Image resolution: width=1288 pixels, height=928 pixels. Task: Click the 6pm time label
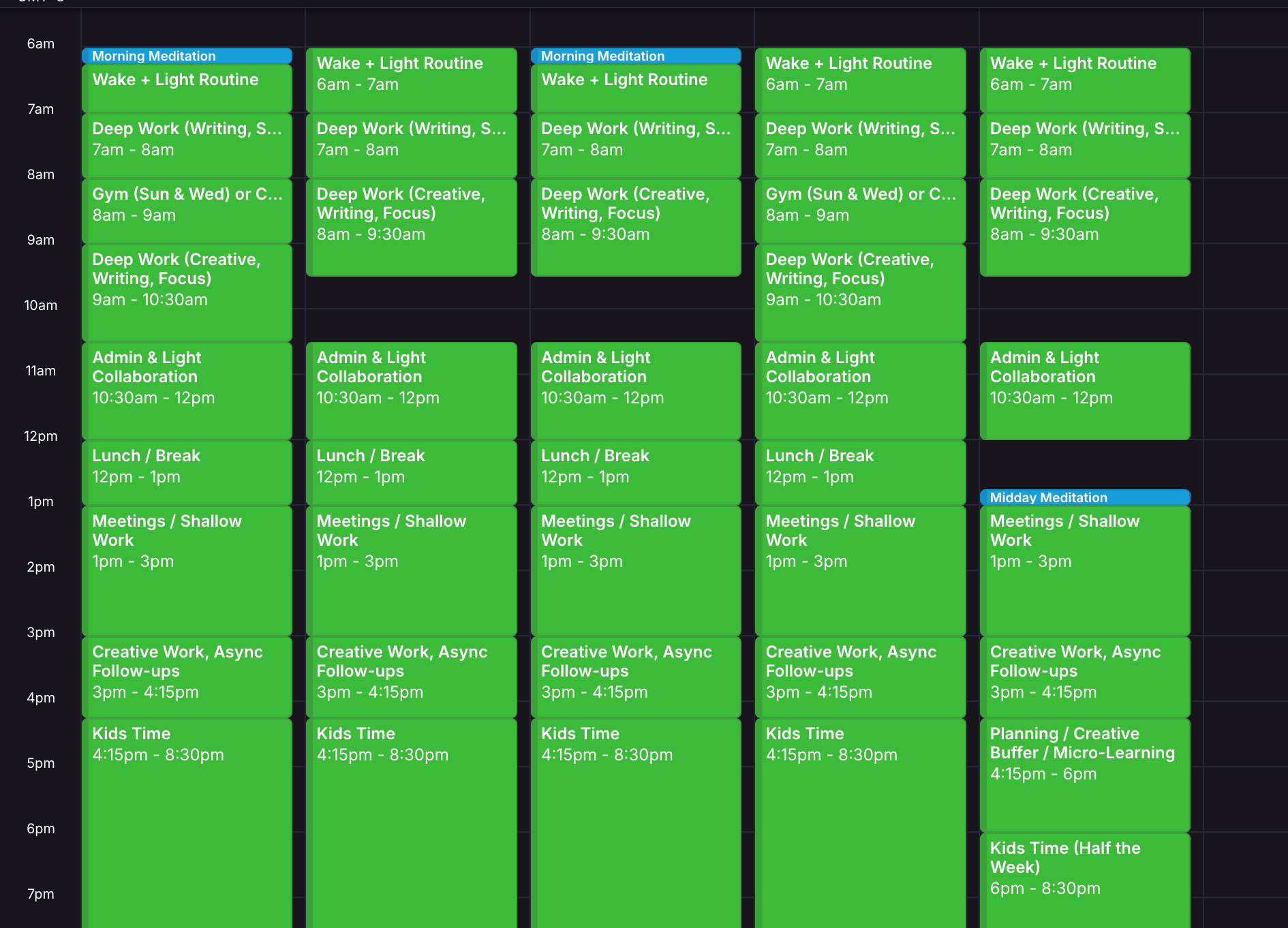click(41, 829)
